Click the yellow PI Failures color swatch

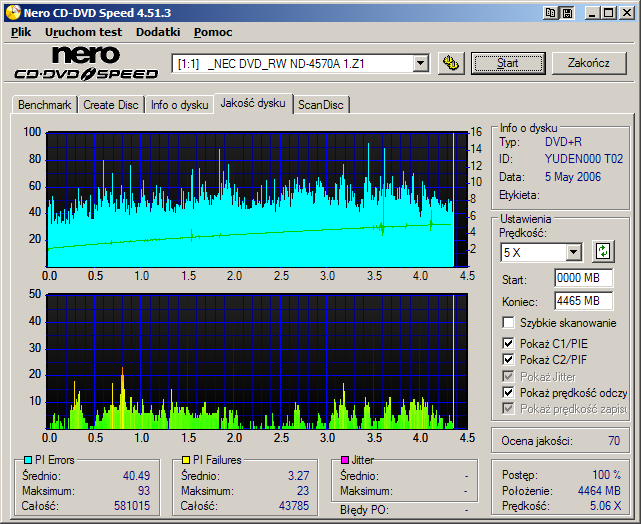pyautogui.click(x=186, y=460)
